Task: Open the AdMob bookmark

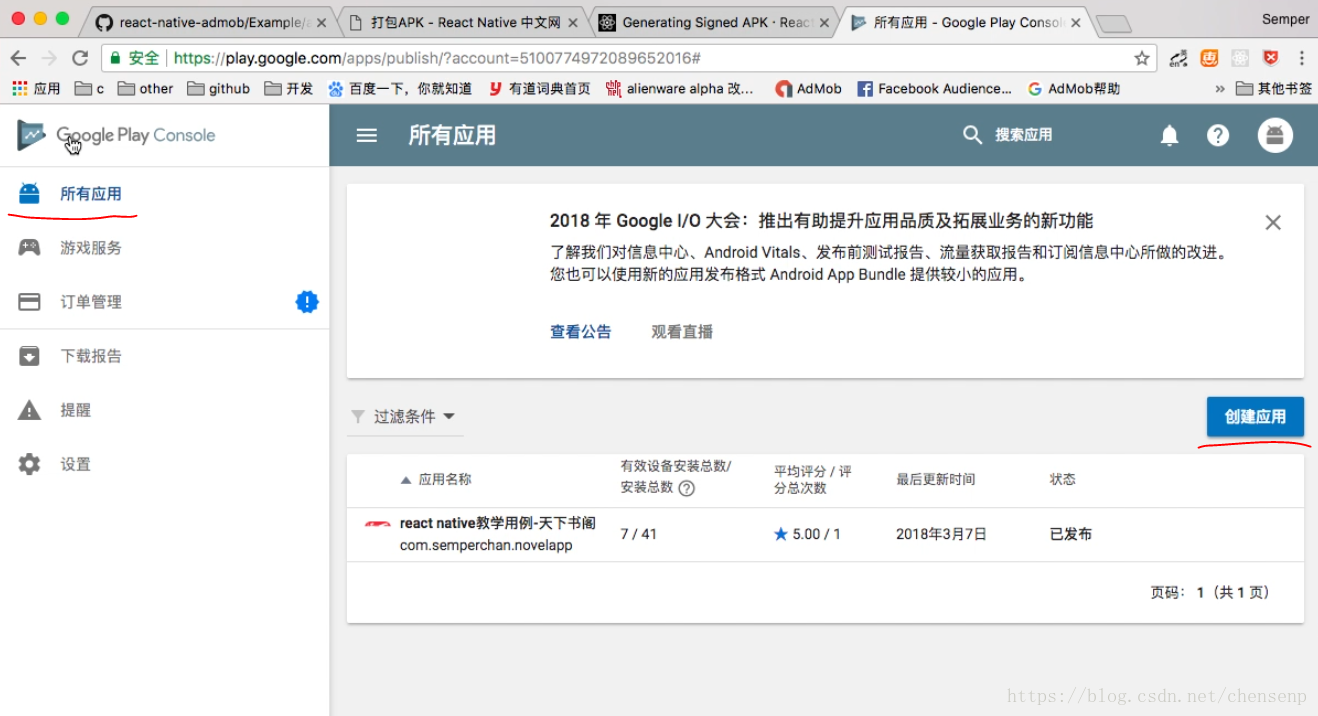Action: (808, 89)
